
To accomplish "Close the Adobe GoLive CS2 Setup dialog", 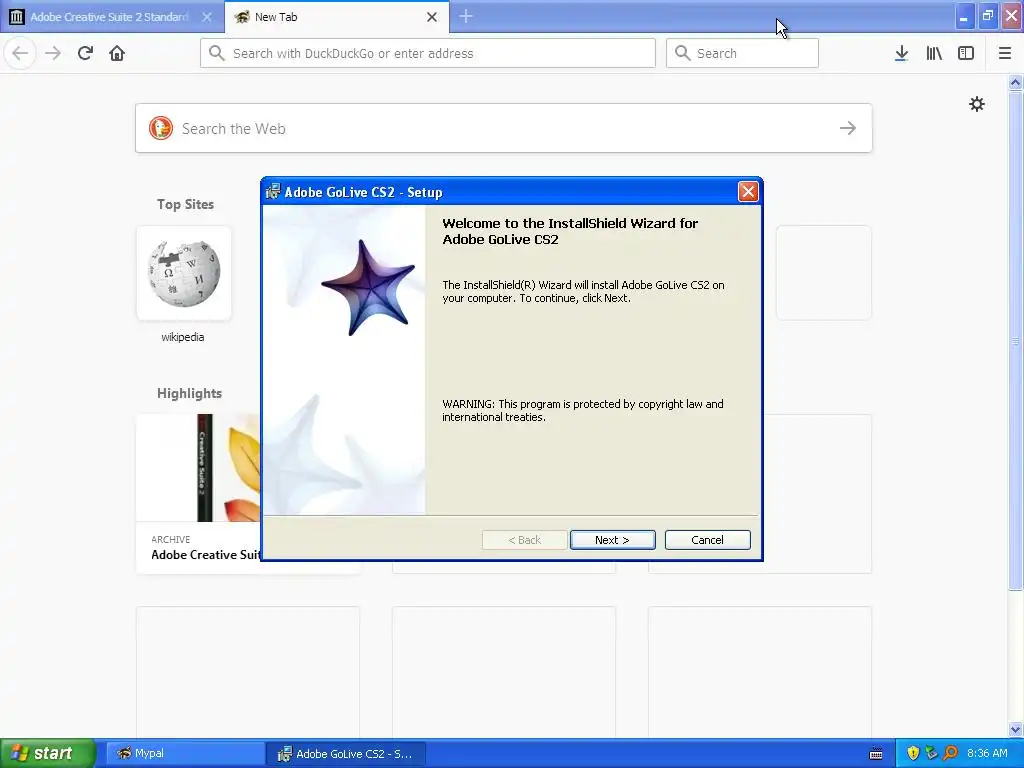I will (748, 191).
